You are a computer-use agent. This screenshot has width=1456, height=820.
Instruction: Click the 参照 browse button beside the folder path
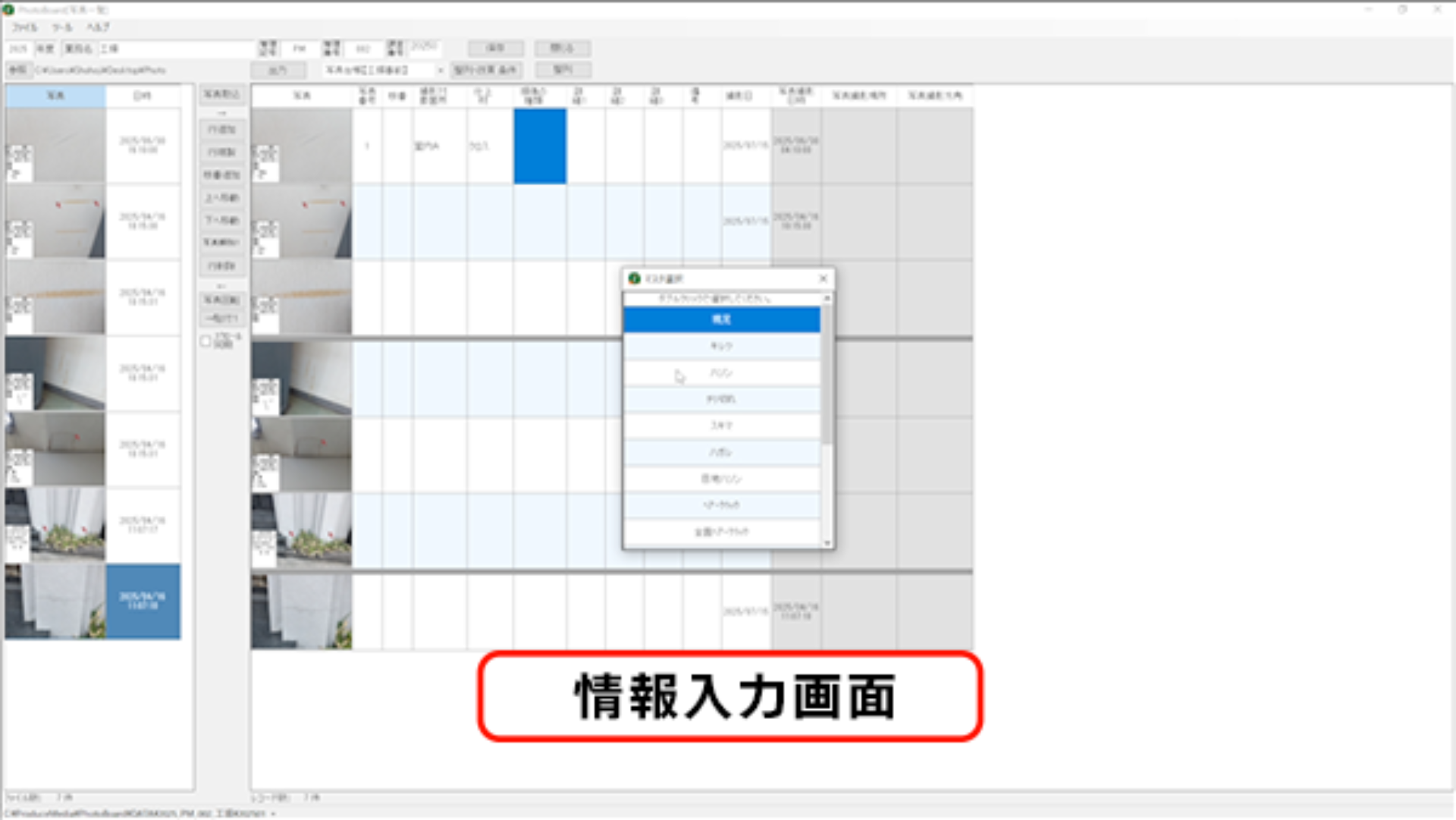17,70
